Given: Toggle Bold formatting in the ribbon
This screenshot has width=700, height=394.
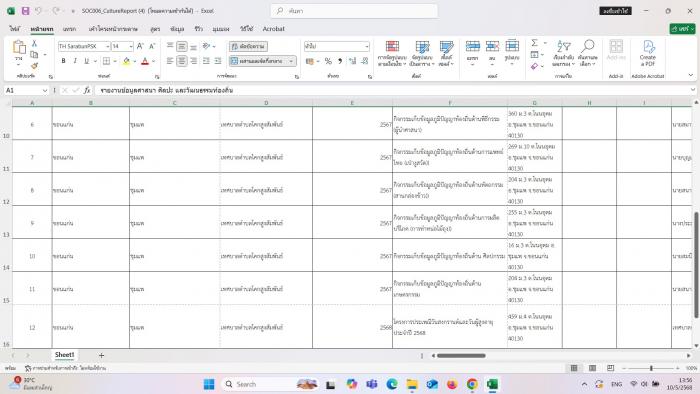Looking at the screenshot, I should pyautogui.click(x=63, y=61).
